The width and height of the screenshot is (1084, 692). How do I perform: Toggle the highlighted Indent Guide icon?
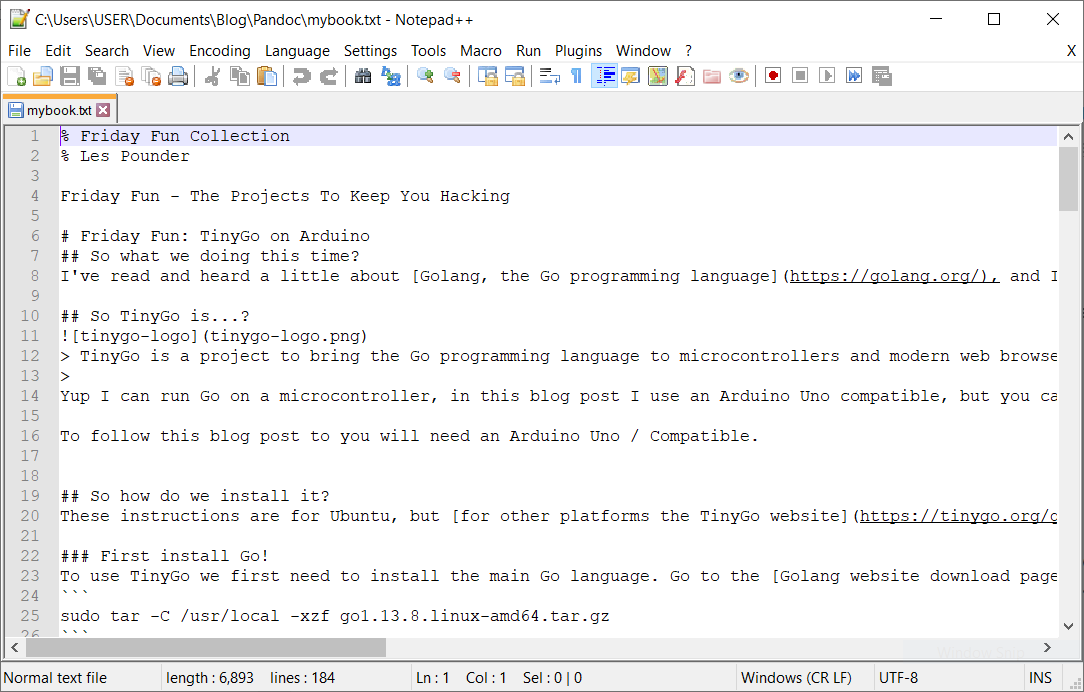point(604,76)
